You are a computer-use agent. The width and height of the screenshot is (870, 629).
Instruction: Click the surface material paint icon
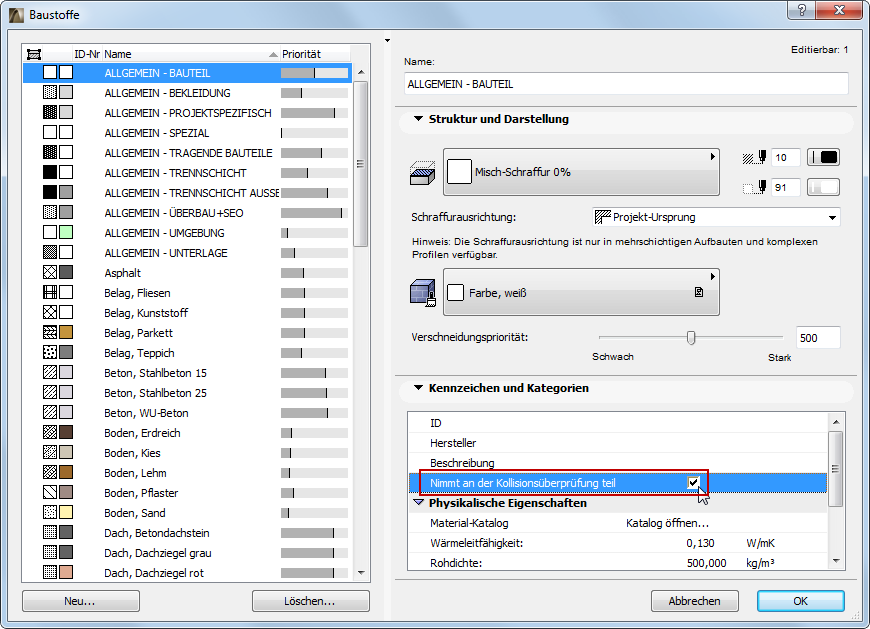pyautogui.click(x=422, y=292)
